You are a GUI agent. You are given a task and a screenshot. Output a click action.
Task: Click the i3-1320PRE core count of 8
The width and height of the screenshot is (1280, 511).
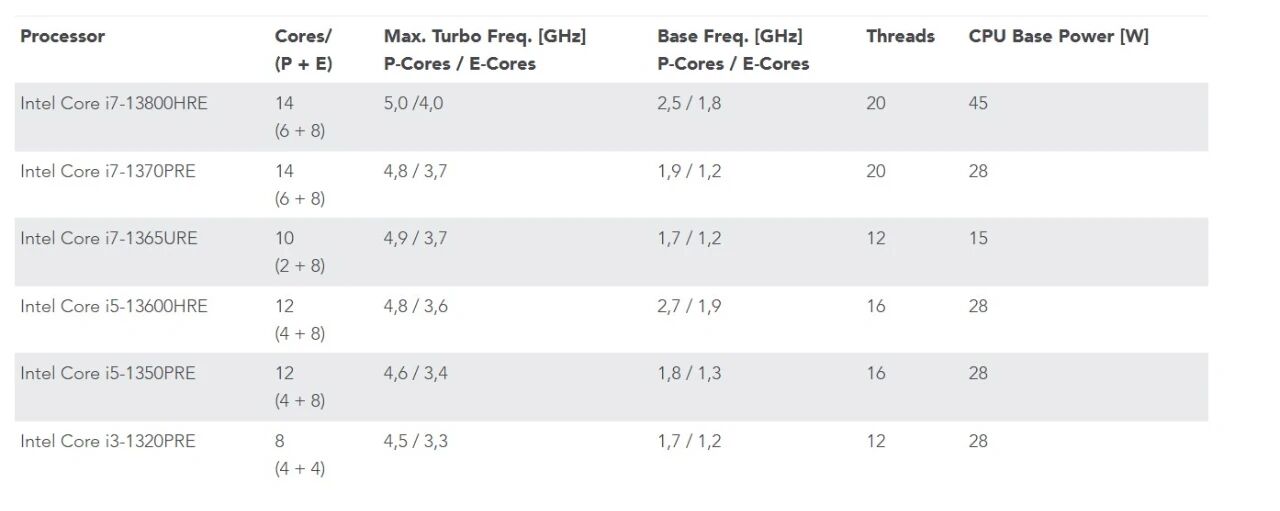[x=280, y=441]
